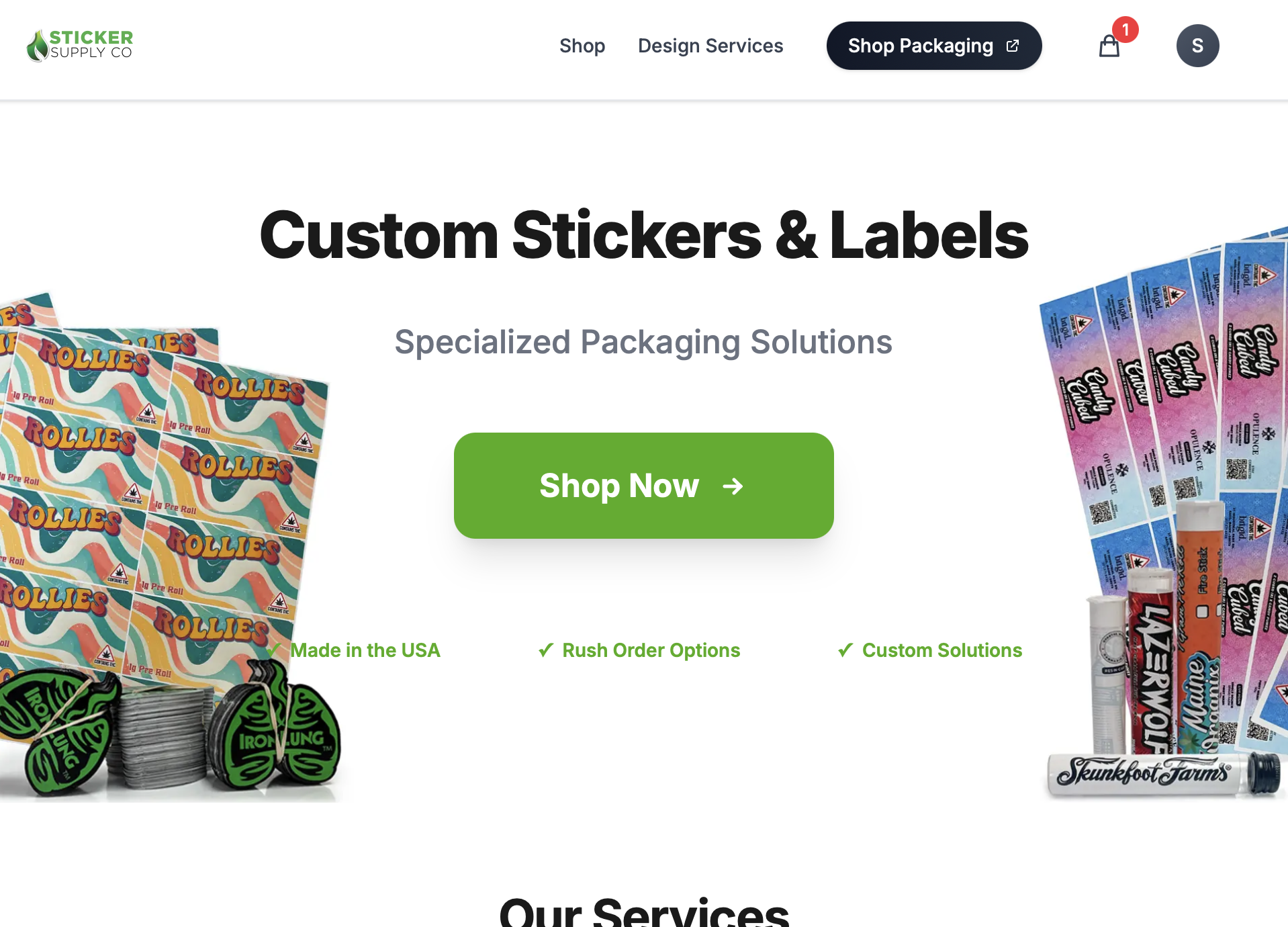Click the red cart count badge
Screen dimensions: 1288x927
point(1125,30)
